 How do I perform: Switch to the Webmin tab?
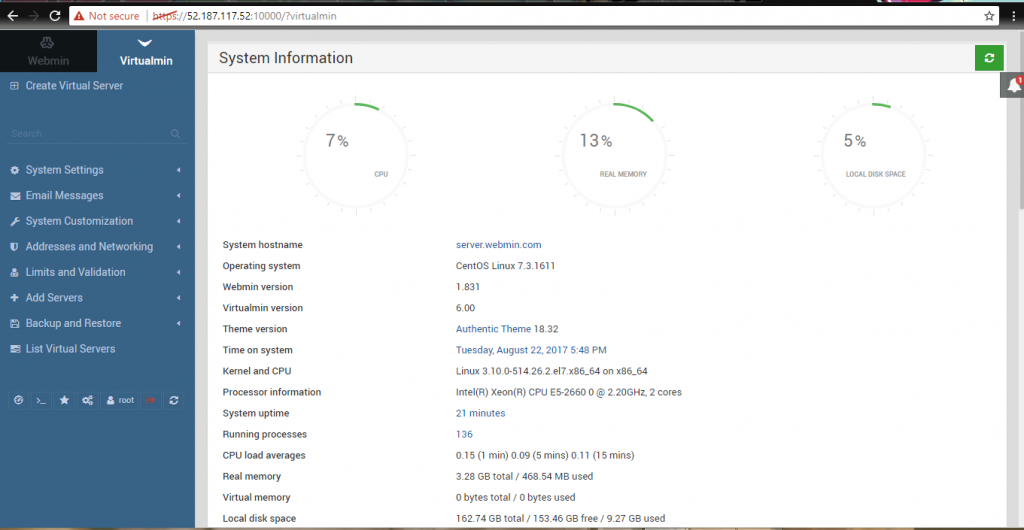pos(48,51)
